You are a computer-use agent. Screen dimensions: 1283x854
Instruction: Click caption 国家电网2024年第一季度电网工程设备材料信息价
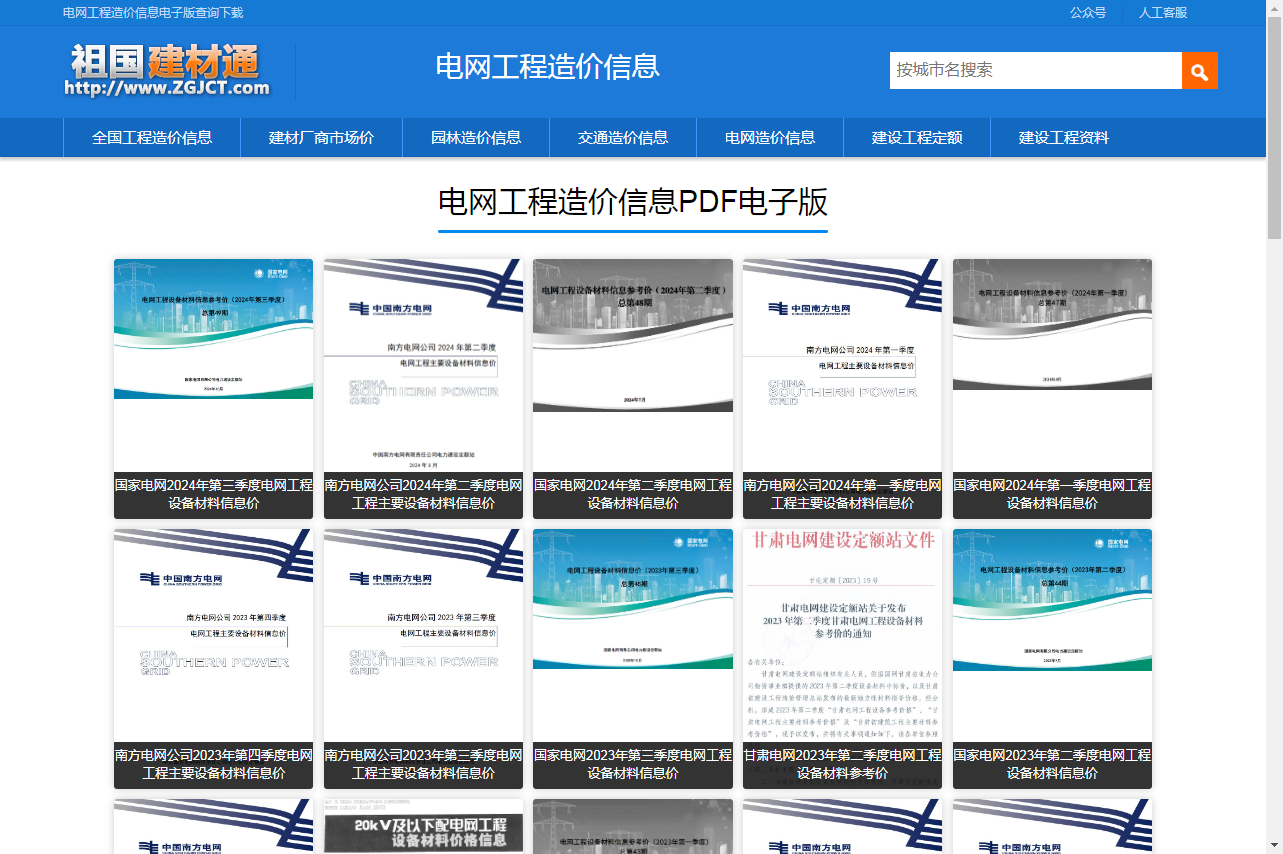(1052, 494)
